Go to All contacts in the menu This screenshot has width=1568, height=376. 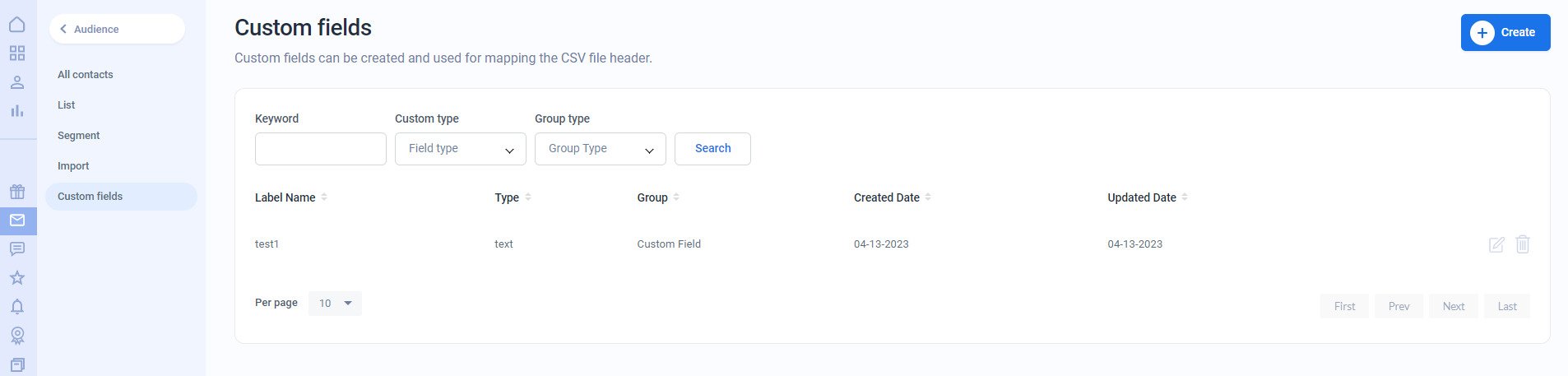(x=86, y=75)
